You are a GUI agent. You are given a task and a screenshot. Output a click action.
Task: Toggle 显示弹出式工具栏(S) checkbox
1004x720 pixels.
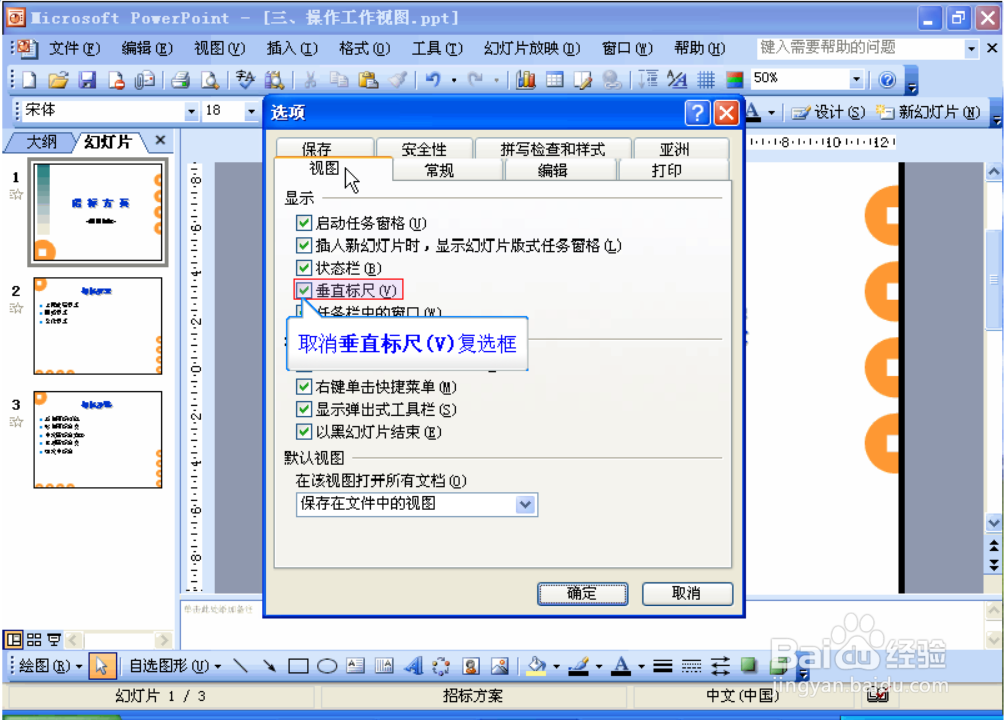[304, 409]
